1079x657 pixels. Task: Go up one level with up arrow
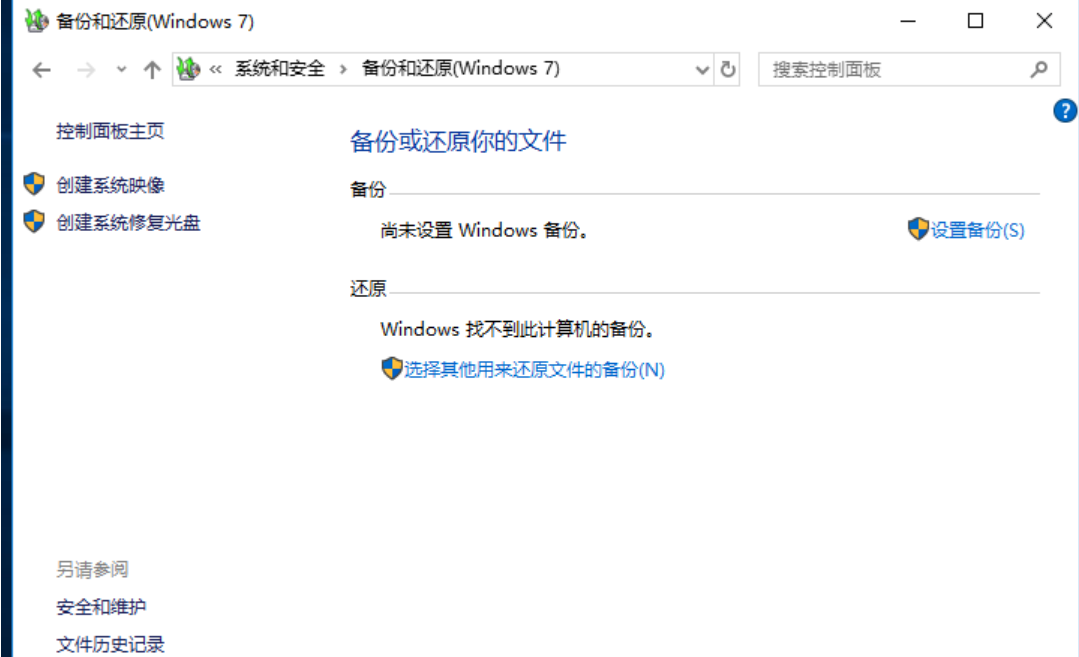tap(152, 69)
